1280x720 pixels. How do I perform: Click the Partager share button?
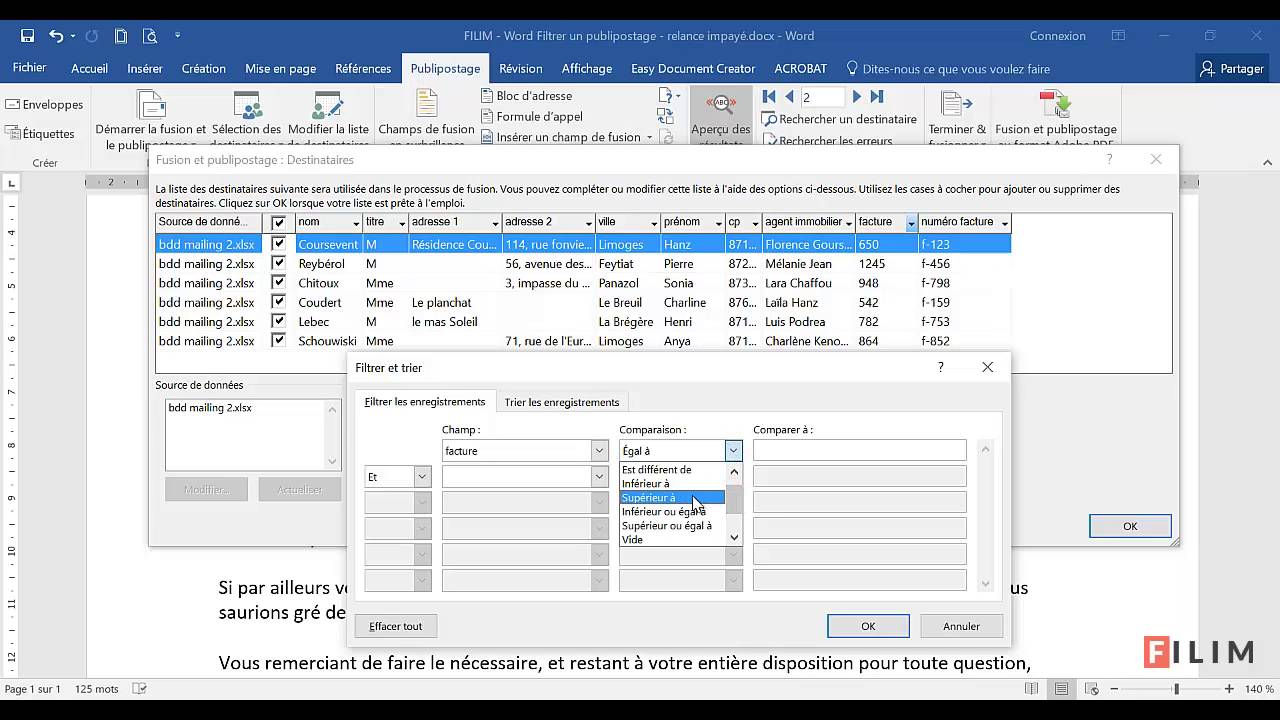click(x=1233, y=69)
